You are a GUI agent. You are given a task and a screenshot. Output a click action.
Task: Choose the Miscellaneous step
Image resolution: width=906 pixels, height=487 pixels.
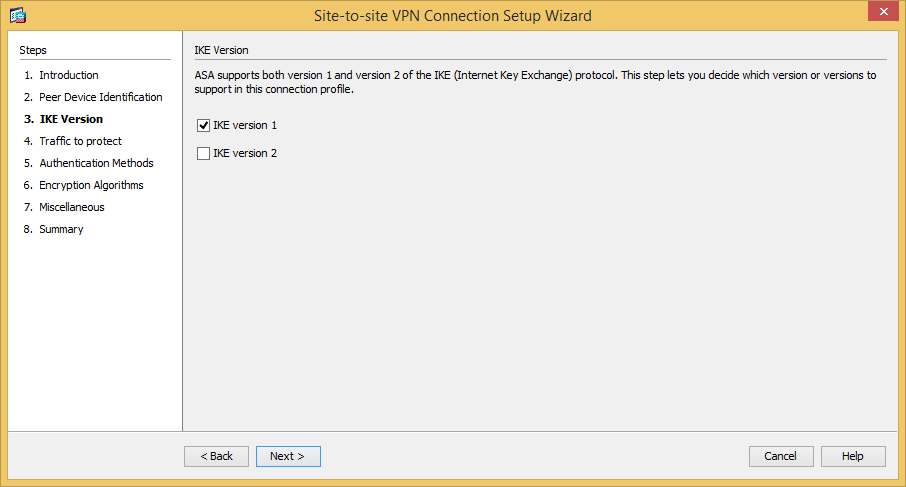(64, 207)
